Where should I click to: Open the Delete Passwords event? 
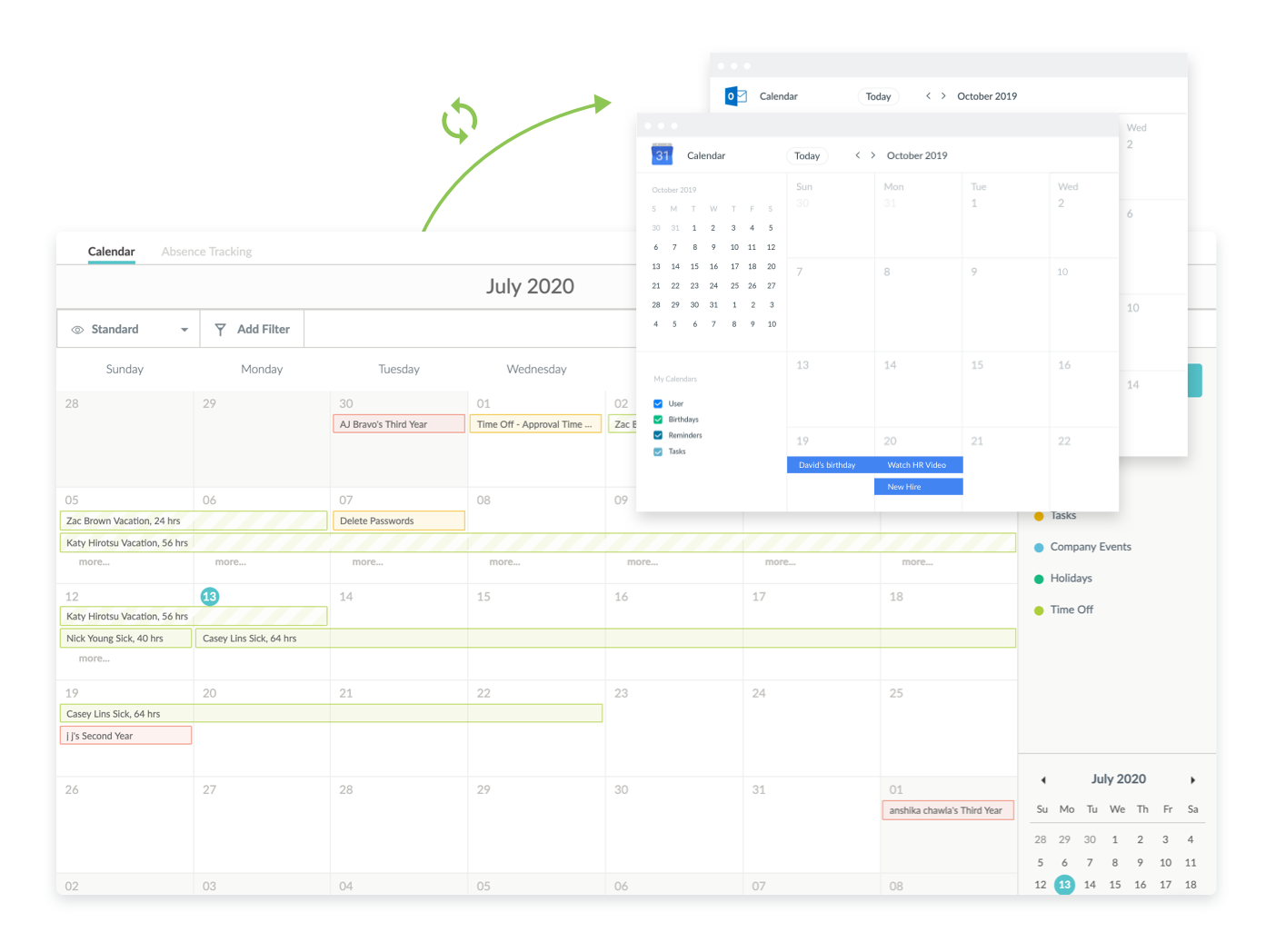398,521
